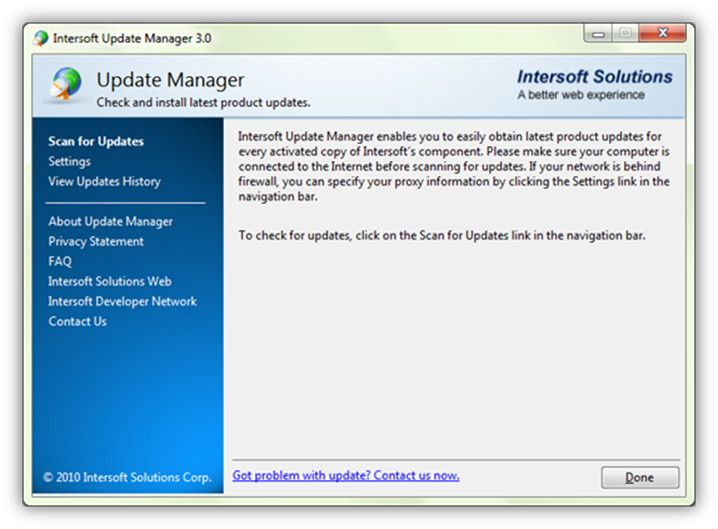
Task: Click the Done button
Action: pyautogui.click(x=640, y=477)
